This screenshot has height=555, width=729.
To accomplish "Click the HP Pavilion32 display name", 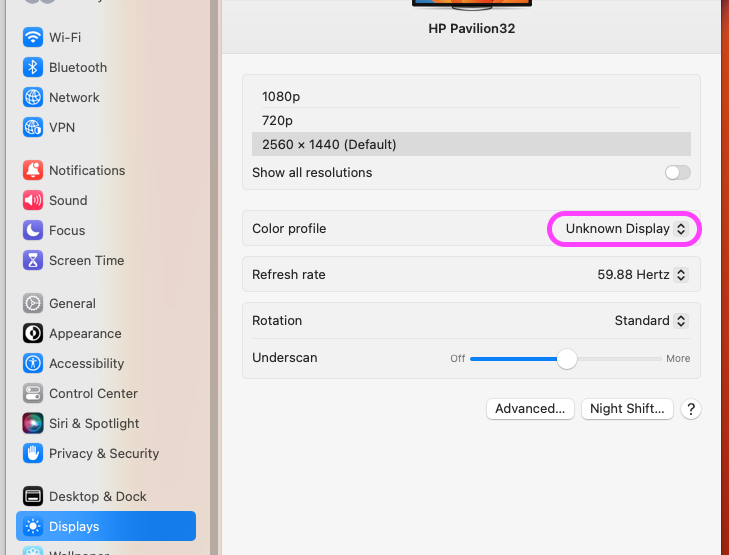I will (471, 29).
